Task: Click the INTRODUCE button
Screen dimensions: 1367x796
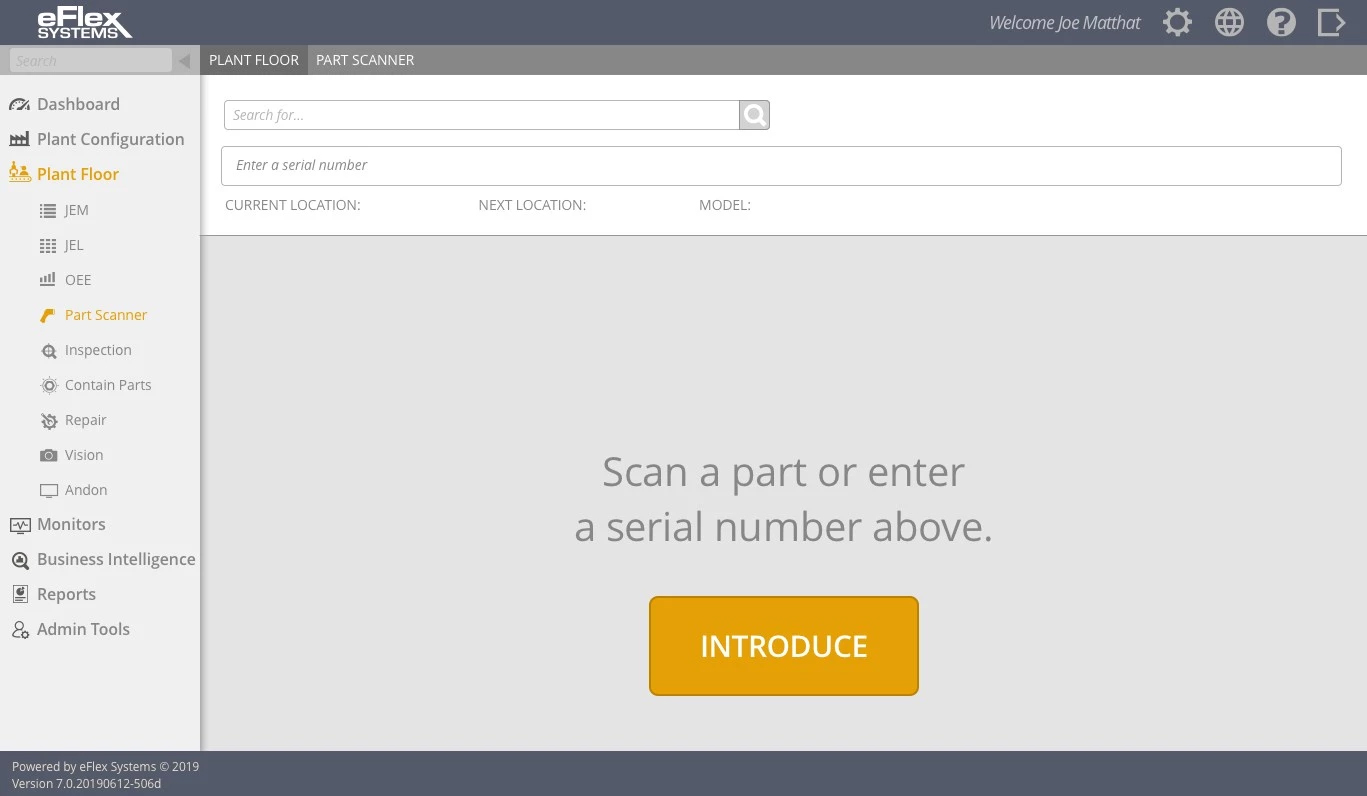Action: tap(783, 645)
